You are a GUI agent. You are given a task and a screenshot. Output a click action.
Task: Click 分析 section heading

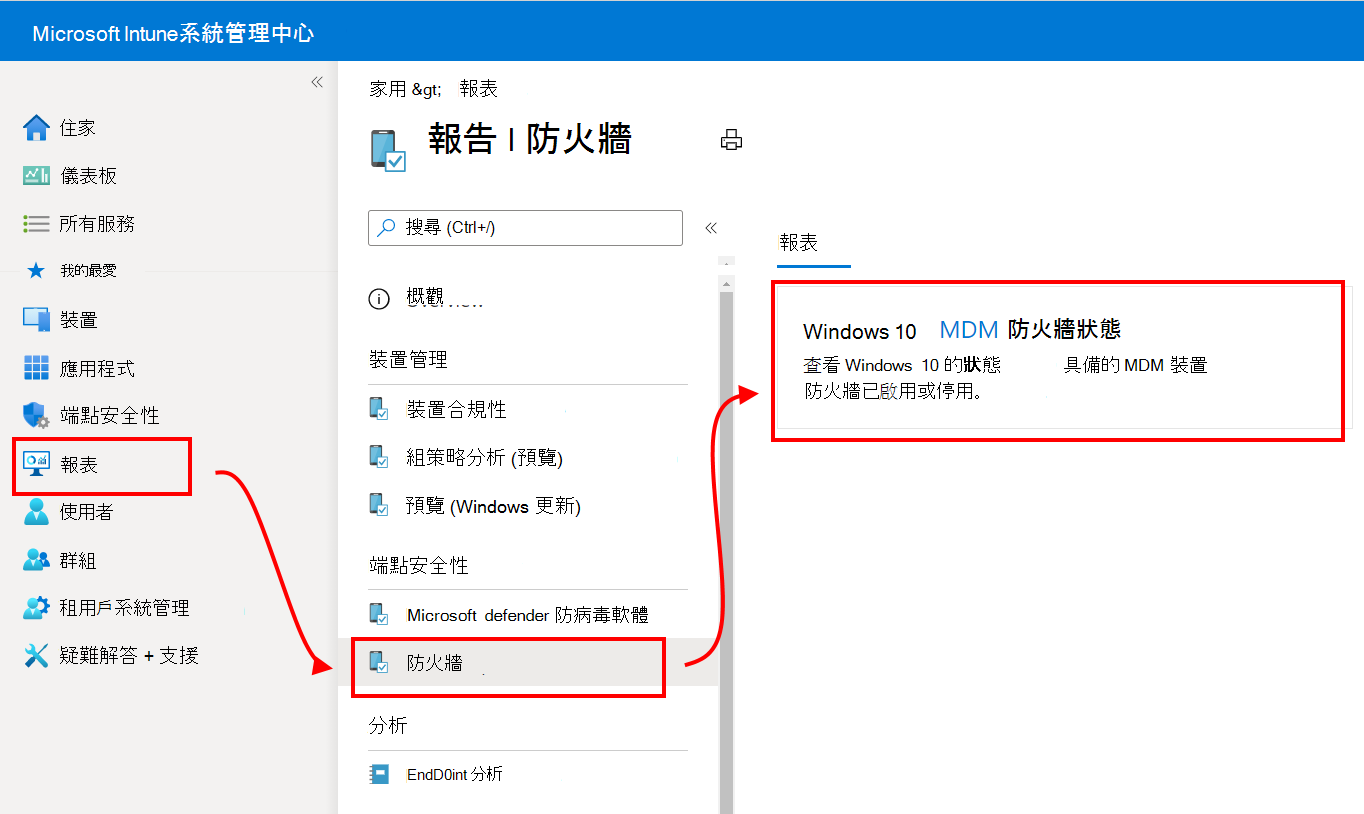tap(388, 725)
